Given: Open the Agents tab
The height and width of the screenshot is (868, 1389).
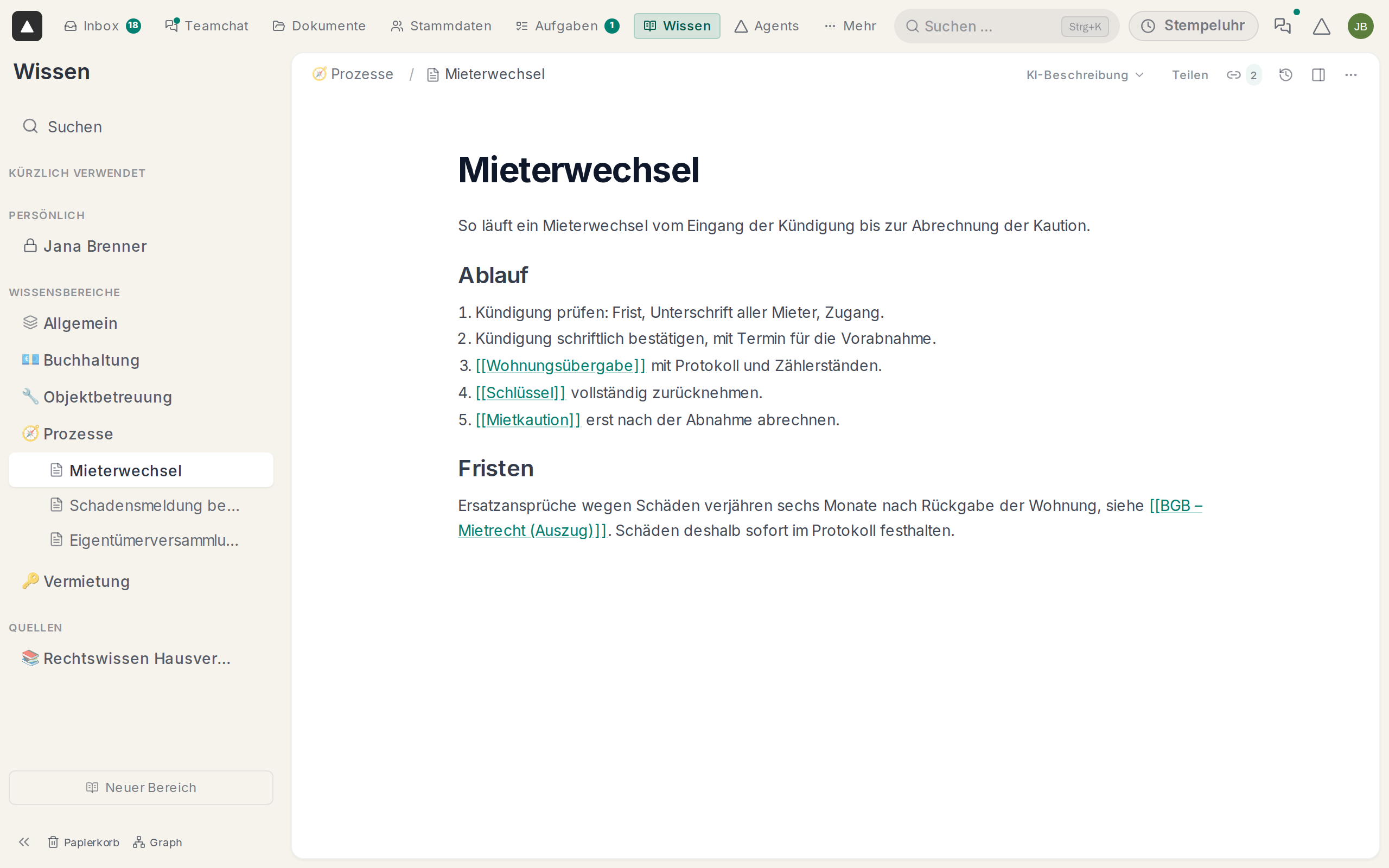Looking at the screenshot, I should pos(766,26).
